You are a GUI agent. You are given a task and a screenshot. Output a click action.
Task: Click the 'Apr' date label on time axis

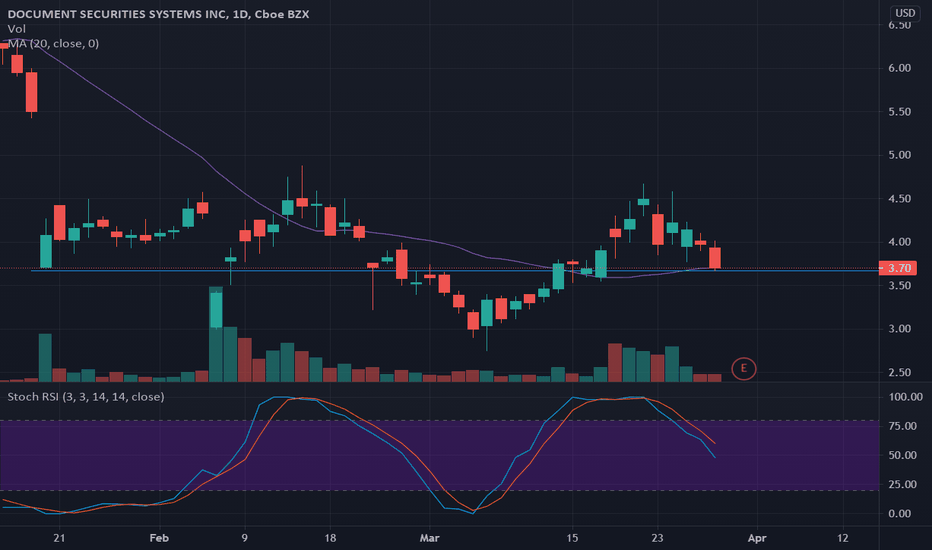pyautogui.click(x=757, y=538)
